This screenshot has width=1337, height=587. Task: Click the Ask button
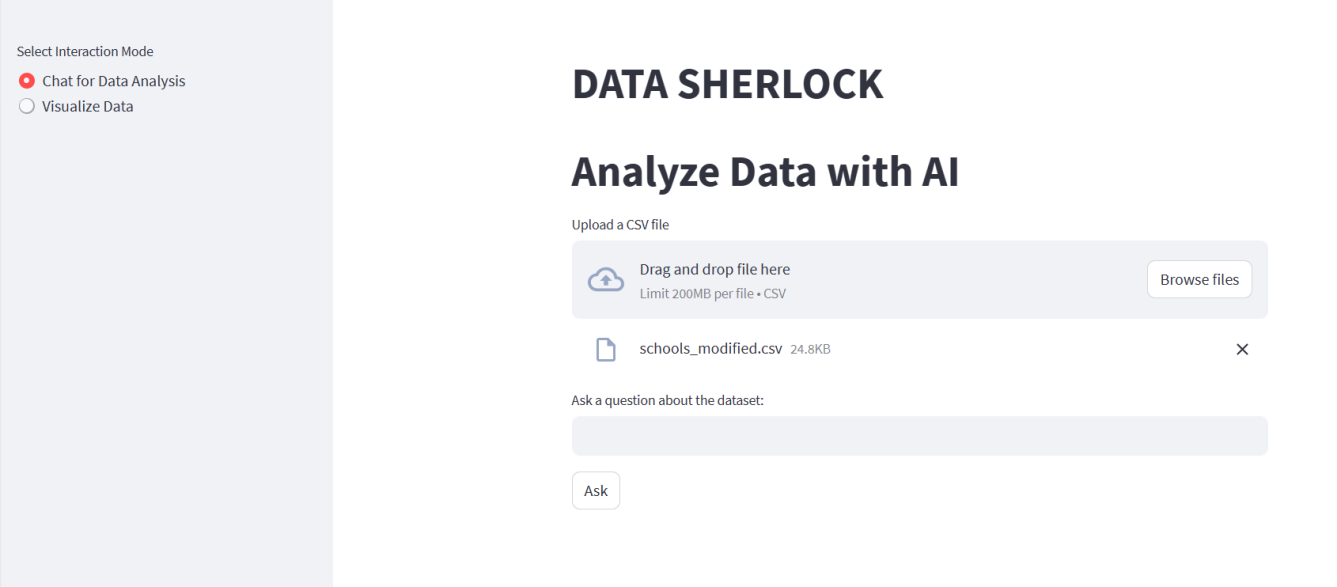pyautogui.click(x=596, y=490)
